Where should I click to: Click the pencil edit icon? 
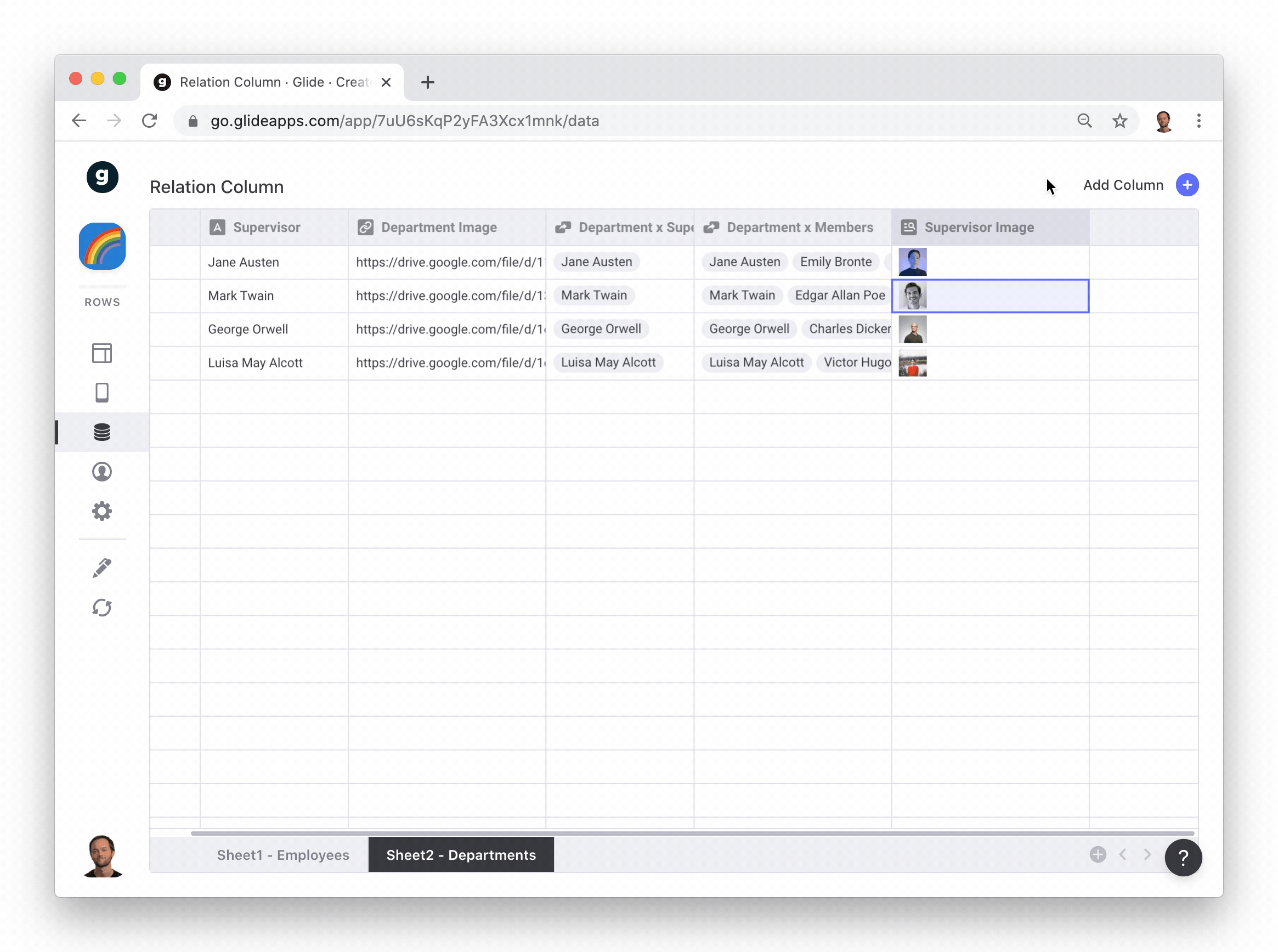pyautogui.click(x=102, y=568)
